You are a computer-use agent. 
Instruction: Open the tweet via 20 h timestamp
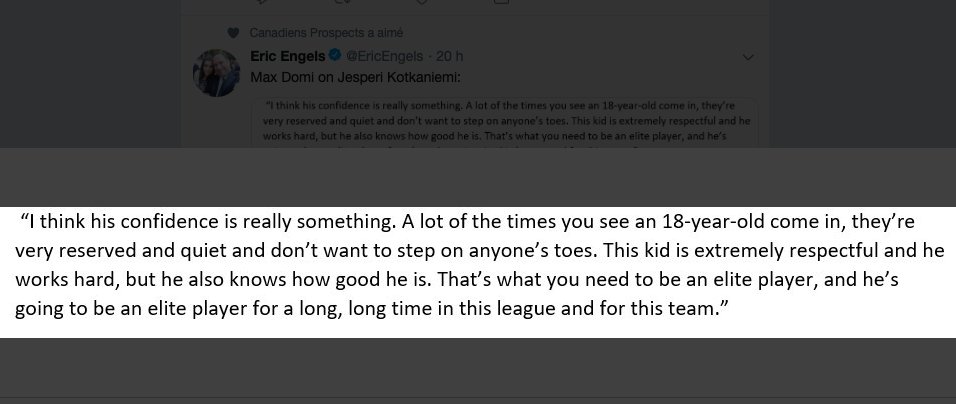pos(450,56)
